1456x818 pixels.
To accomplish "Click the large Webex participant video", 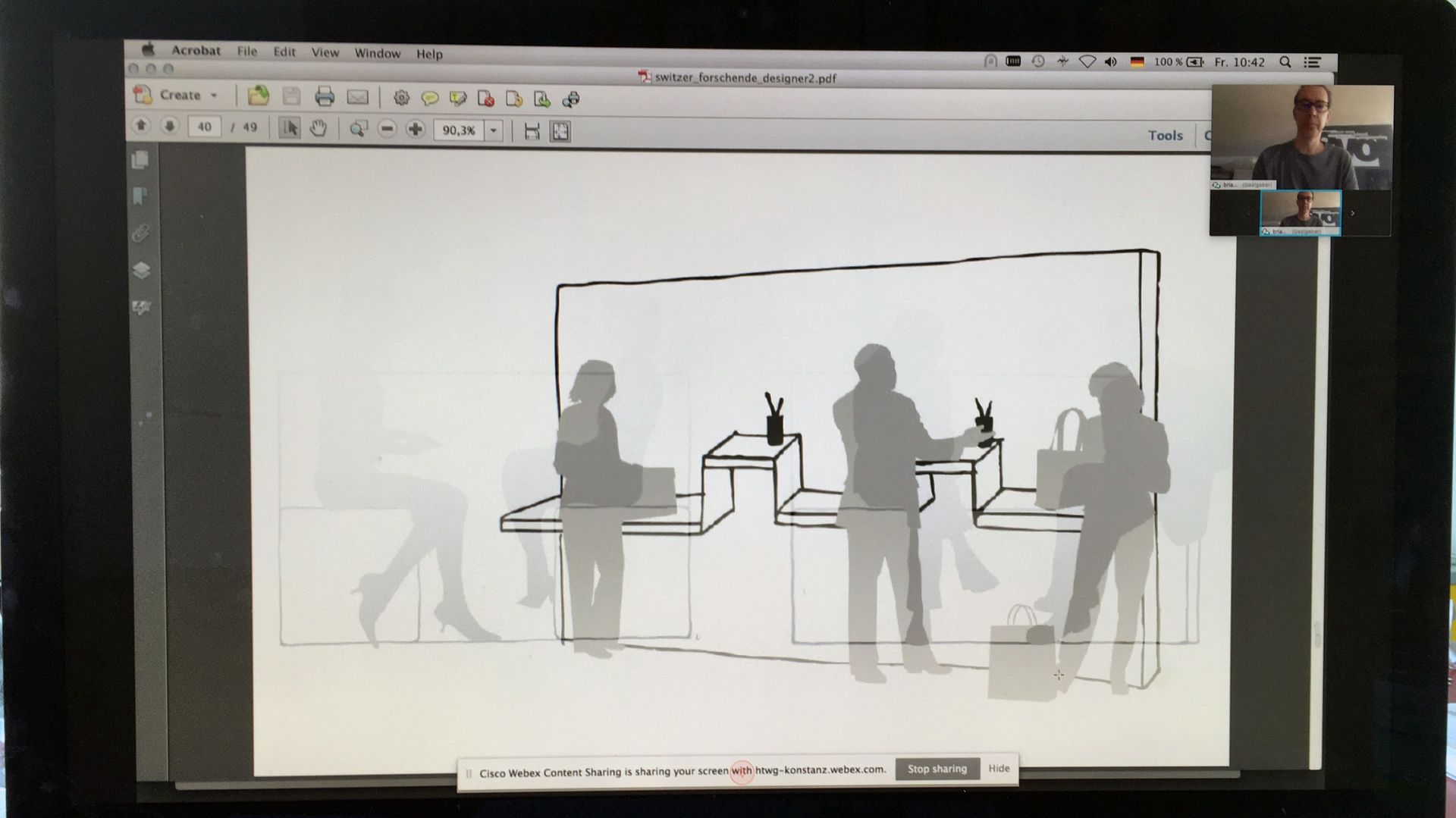I will tap(1301, 136).
